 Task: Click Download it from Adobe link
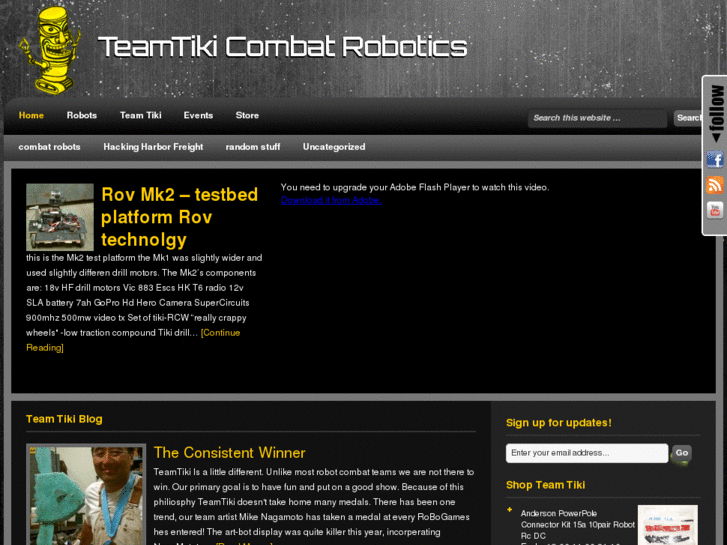coord(331,200)
